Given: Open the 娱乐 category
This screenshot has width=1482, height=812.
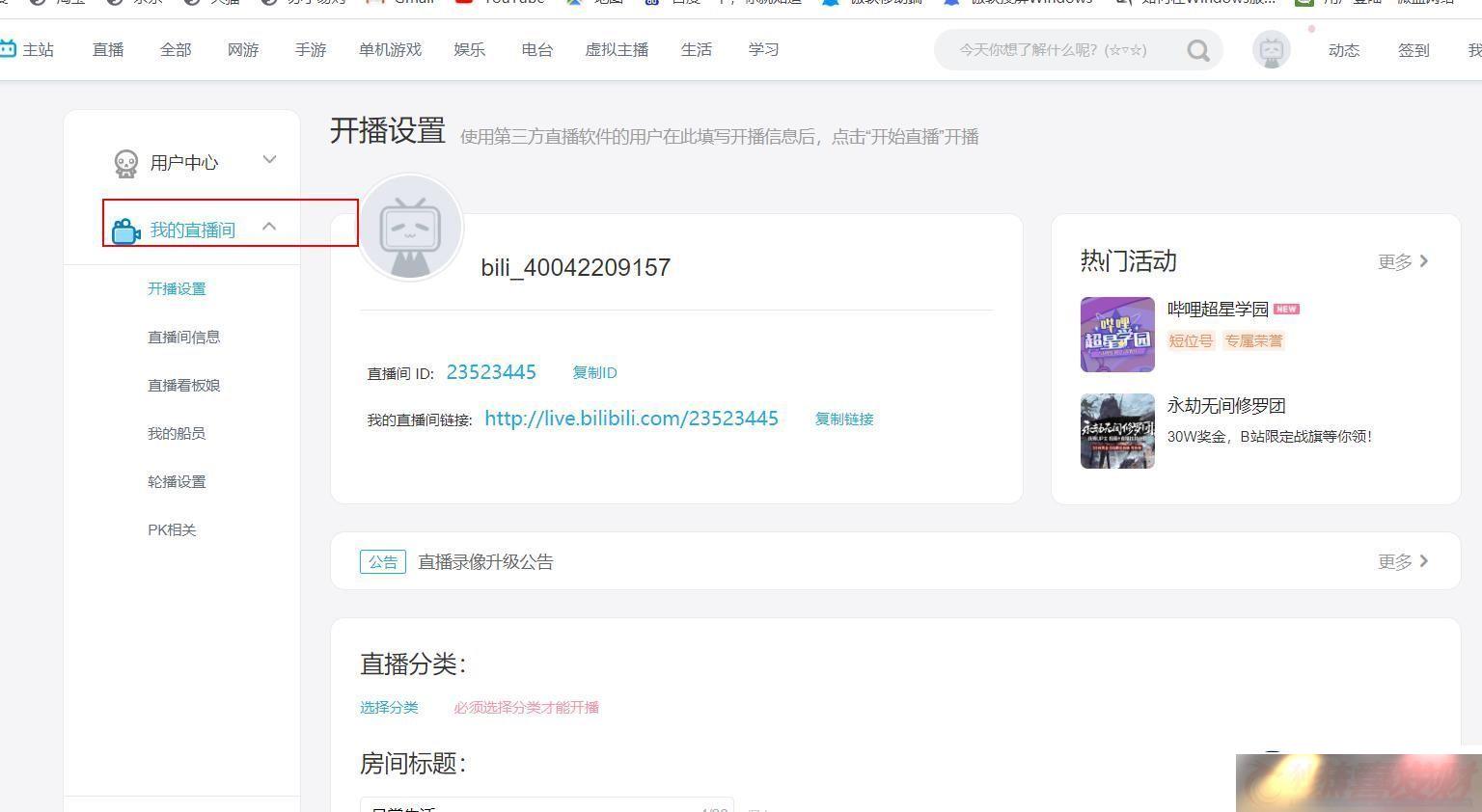Looking at the screenshot, I should click(469, 49).
